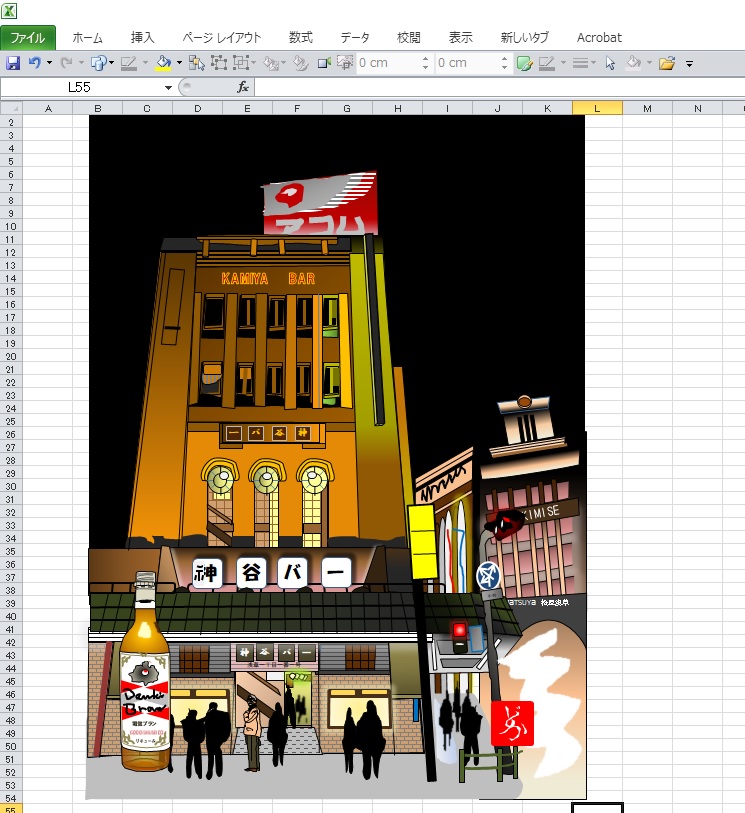Open the first shape outline dropdown arrow
This screenshot has width=745, height=813.
click(145, 63)
